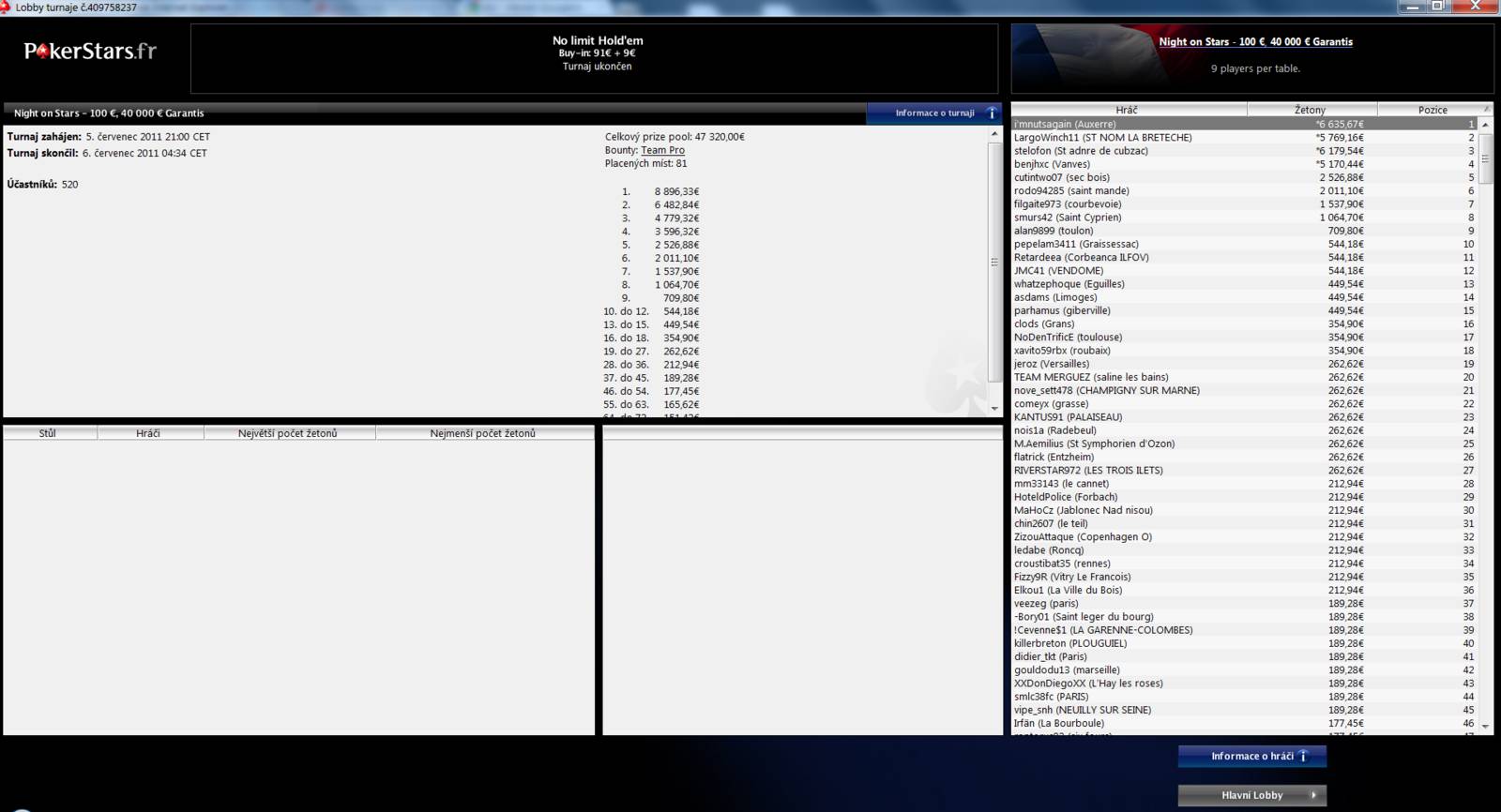Follow the Team Pro bounty link
This screenshot has width=1501, height=812.
(662, 150)
